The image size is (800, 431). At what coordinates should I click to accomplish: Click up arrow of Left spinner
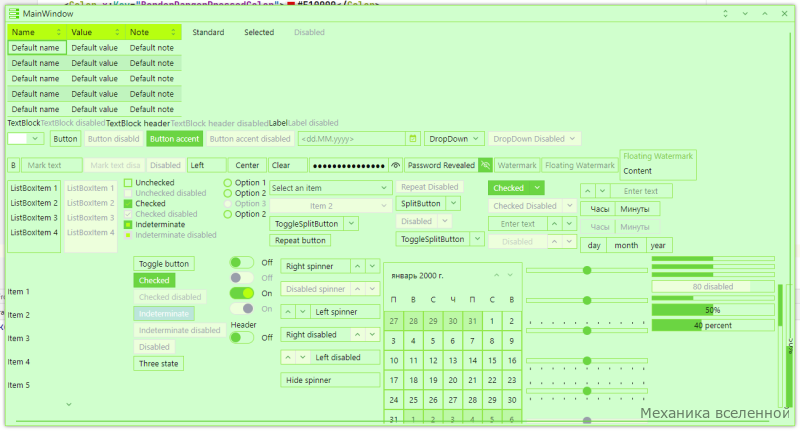(288, 312)
